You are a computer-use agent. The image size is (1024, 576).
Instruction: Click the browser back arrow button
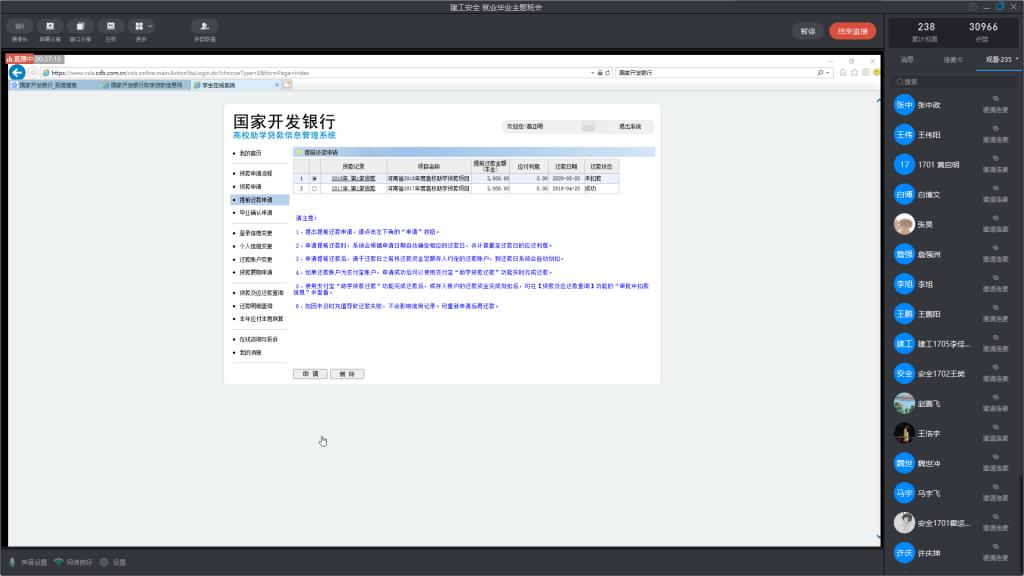tap(17, 73)
